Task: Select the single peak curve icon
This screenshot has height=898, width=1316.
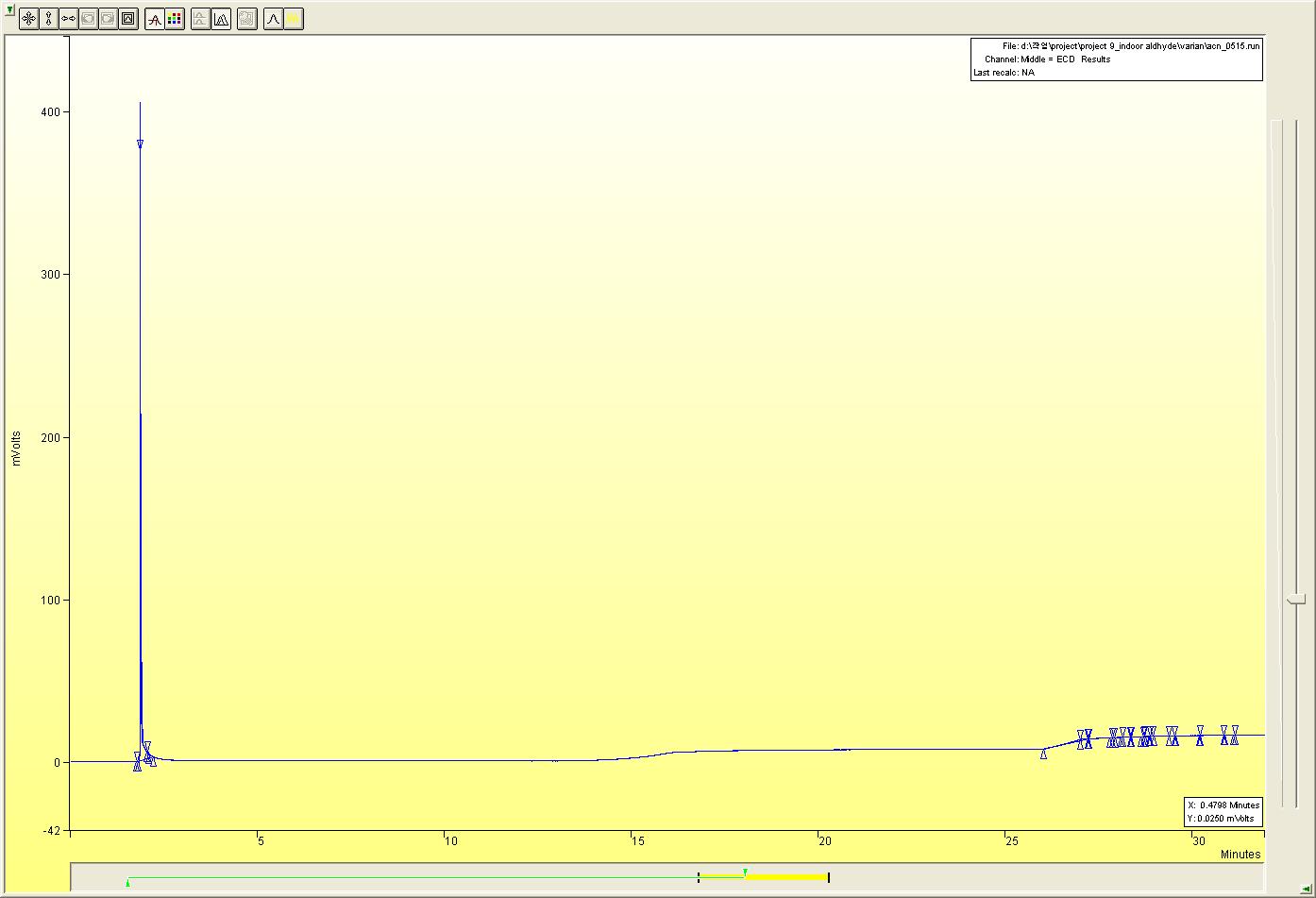Action: (273, 19)
